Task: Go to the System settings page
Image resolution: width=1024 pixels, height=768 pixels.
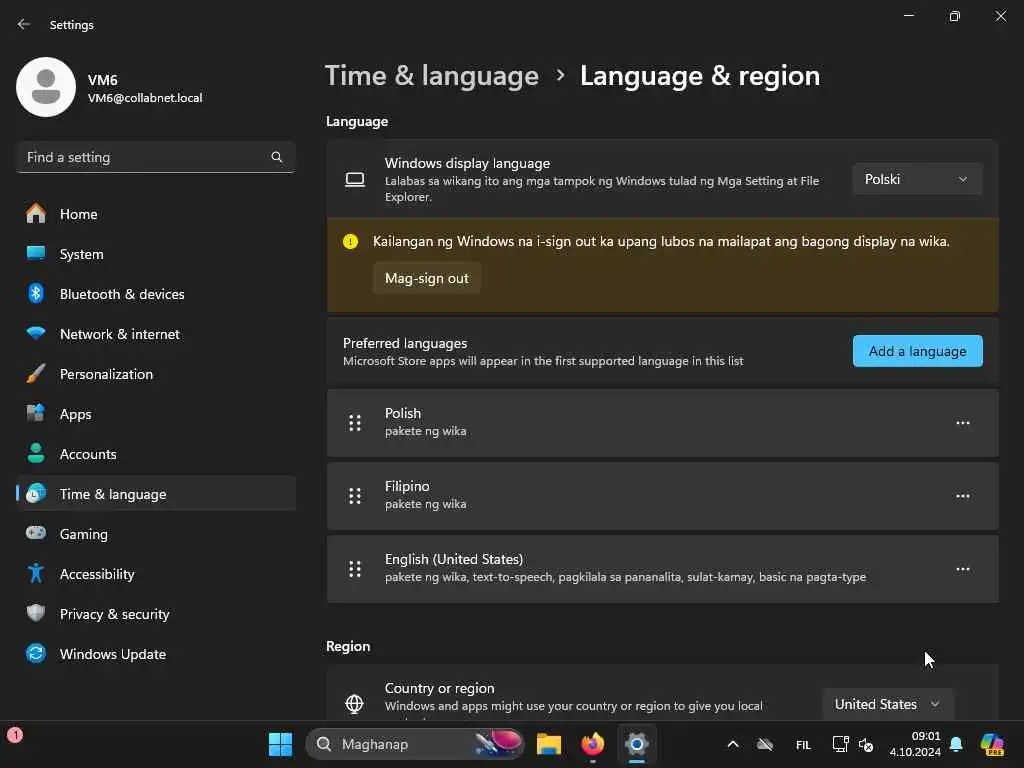Action: (x=155, y=254)
